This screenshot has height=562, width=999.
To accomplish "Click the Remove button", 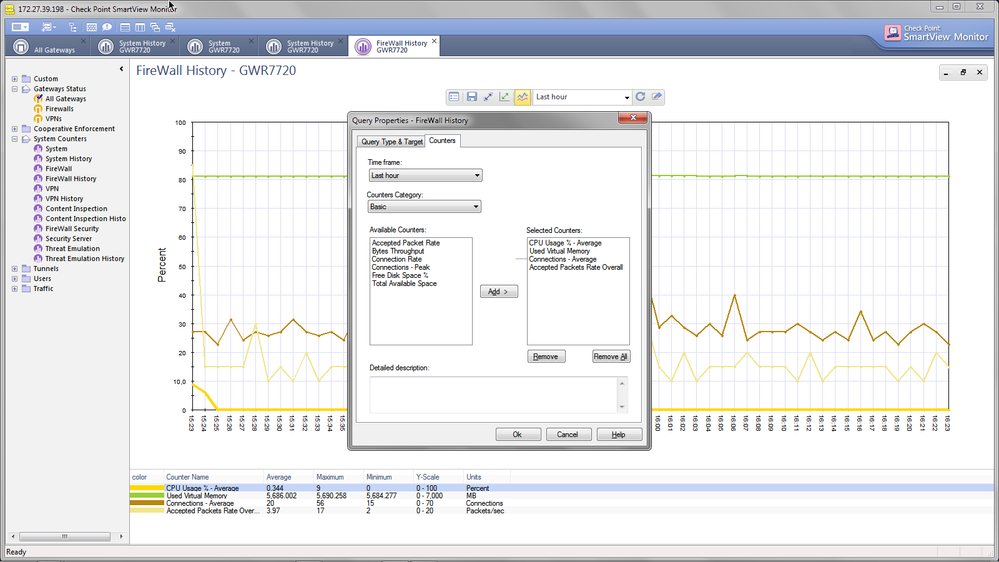I will coord(546,356).
